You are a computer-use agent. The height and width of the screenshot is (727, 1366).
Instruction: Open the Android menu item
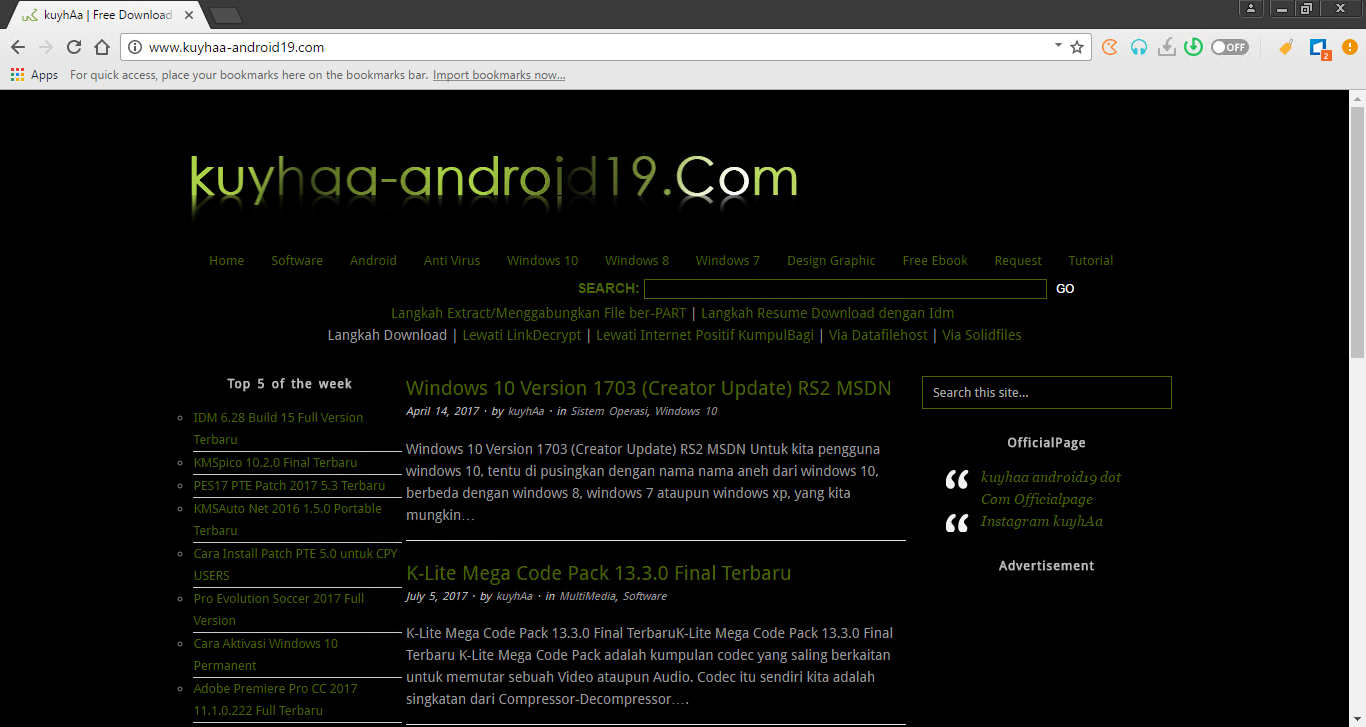373,260
